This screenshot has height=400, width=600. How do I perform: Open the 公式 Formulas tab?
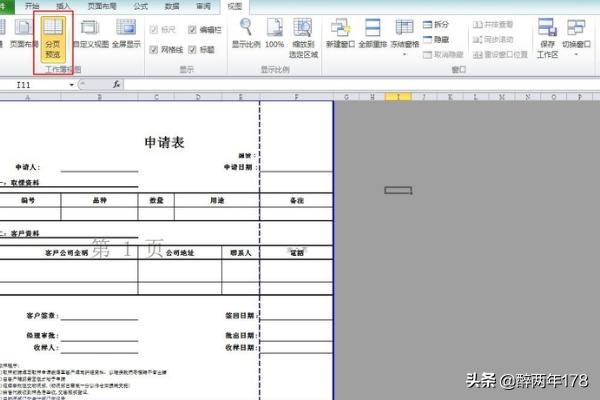141,6
